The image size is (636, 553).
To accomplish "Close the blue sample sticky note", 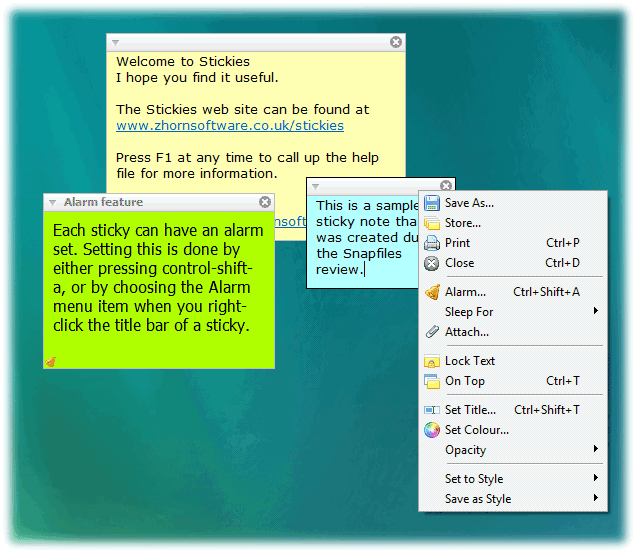I will tap(446, 185).
